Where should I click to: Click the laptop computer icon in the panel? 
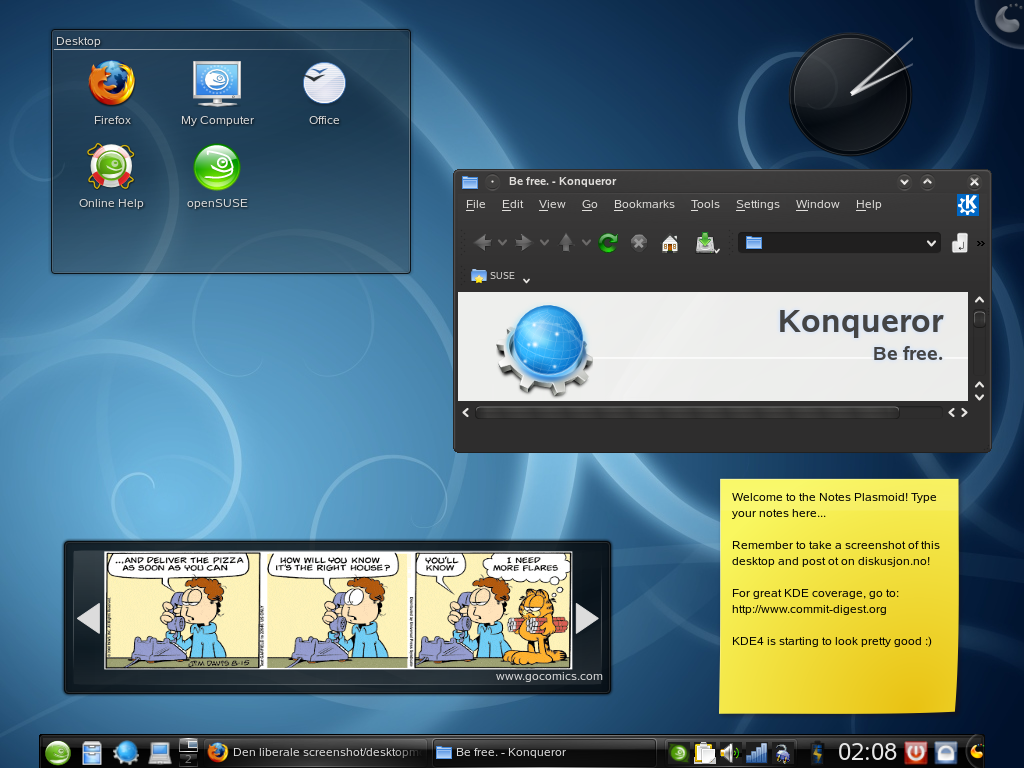pyautogui.click(x=160, y=753)
